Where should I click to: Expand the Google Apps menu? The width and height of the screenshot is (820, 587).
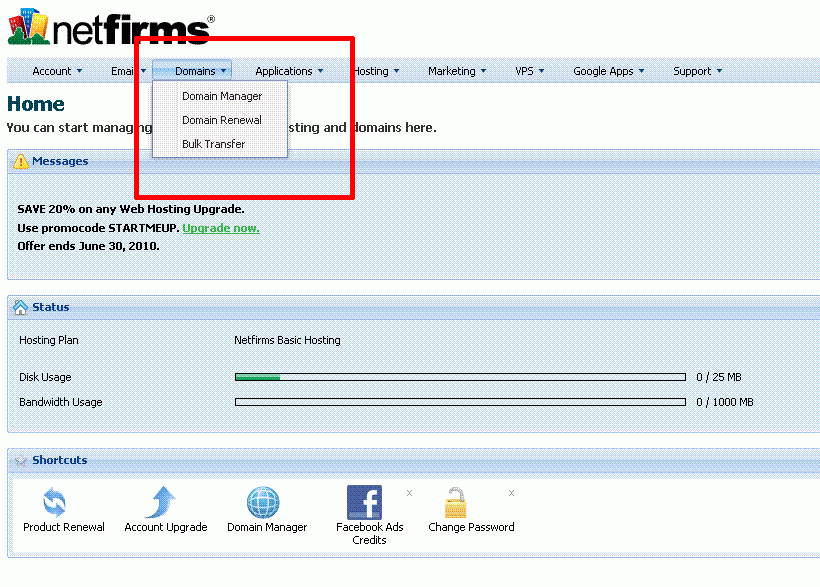pyautogui.click(x=608, y=71)
